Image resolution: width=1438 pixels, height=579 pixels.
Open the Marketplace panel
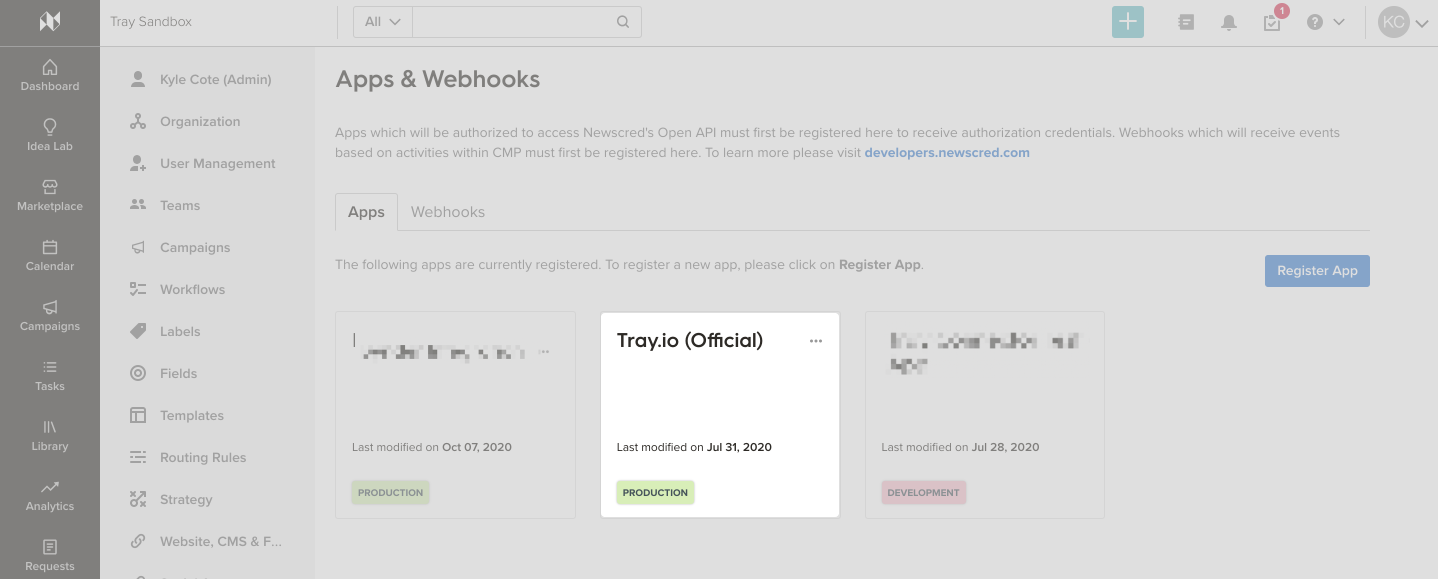[x=49, y=196]
